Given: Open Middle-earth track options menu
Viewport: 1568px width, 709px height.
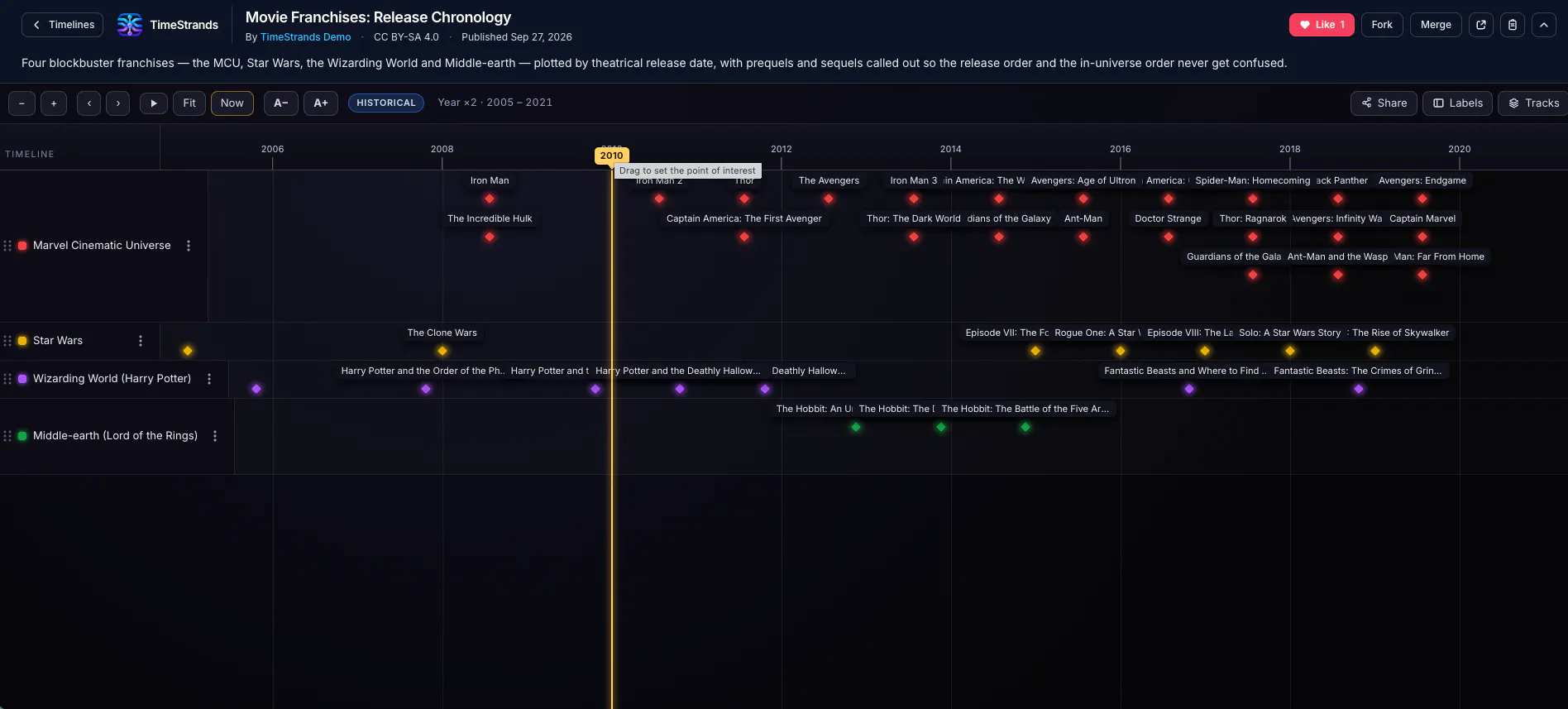Looking at the screenshot, I should pos(215,436).
